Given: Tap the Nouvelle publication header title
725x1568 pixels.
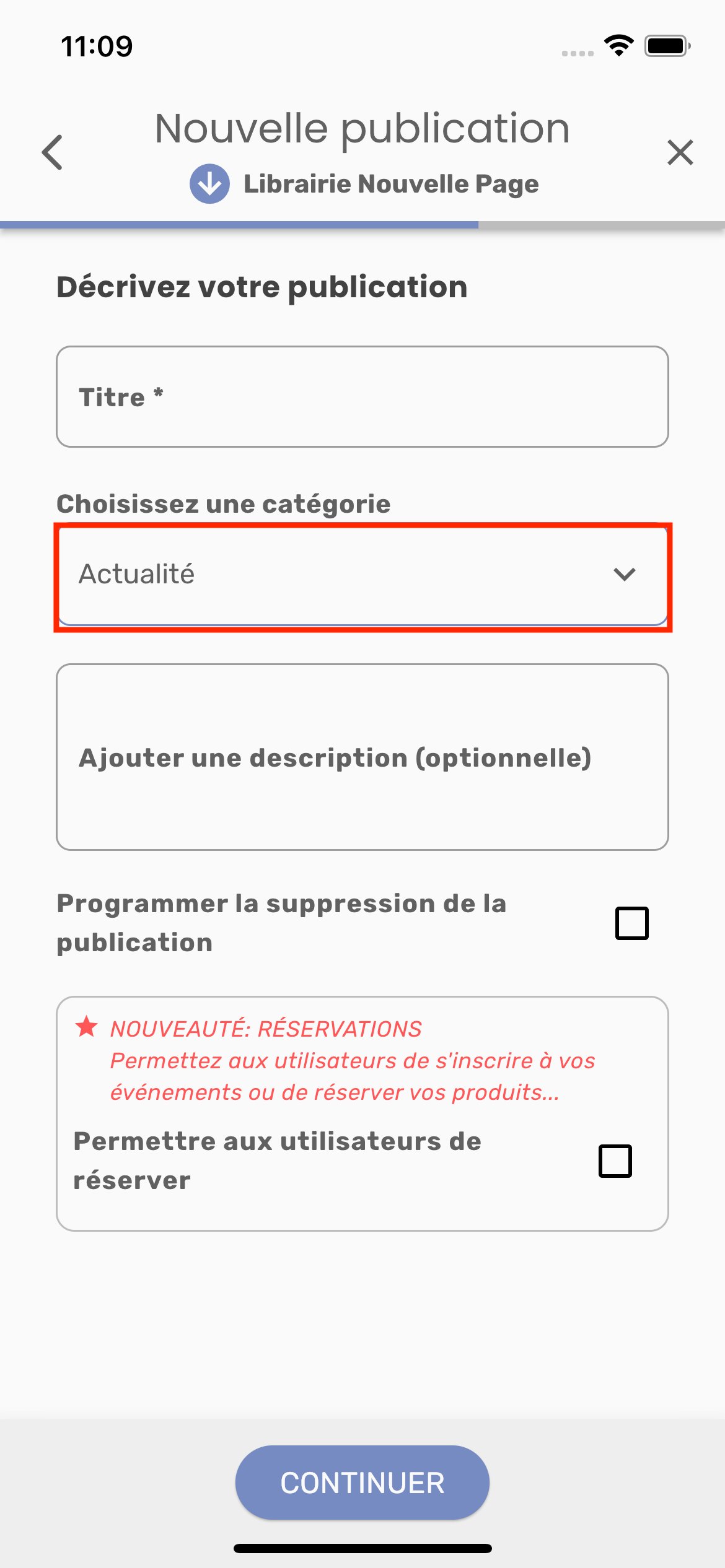Looking at the screenshot, I should [x=362, y=129].
